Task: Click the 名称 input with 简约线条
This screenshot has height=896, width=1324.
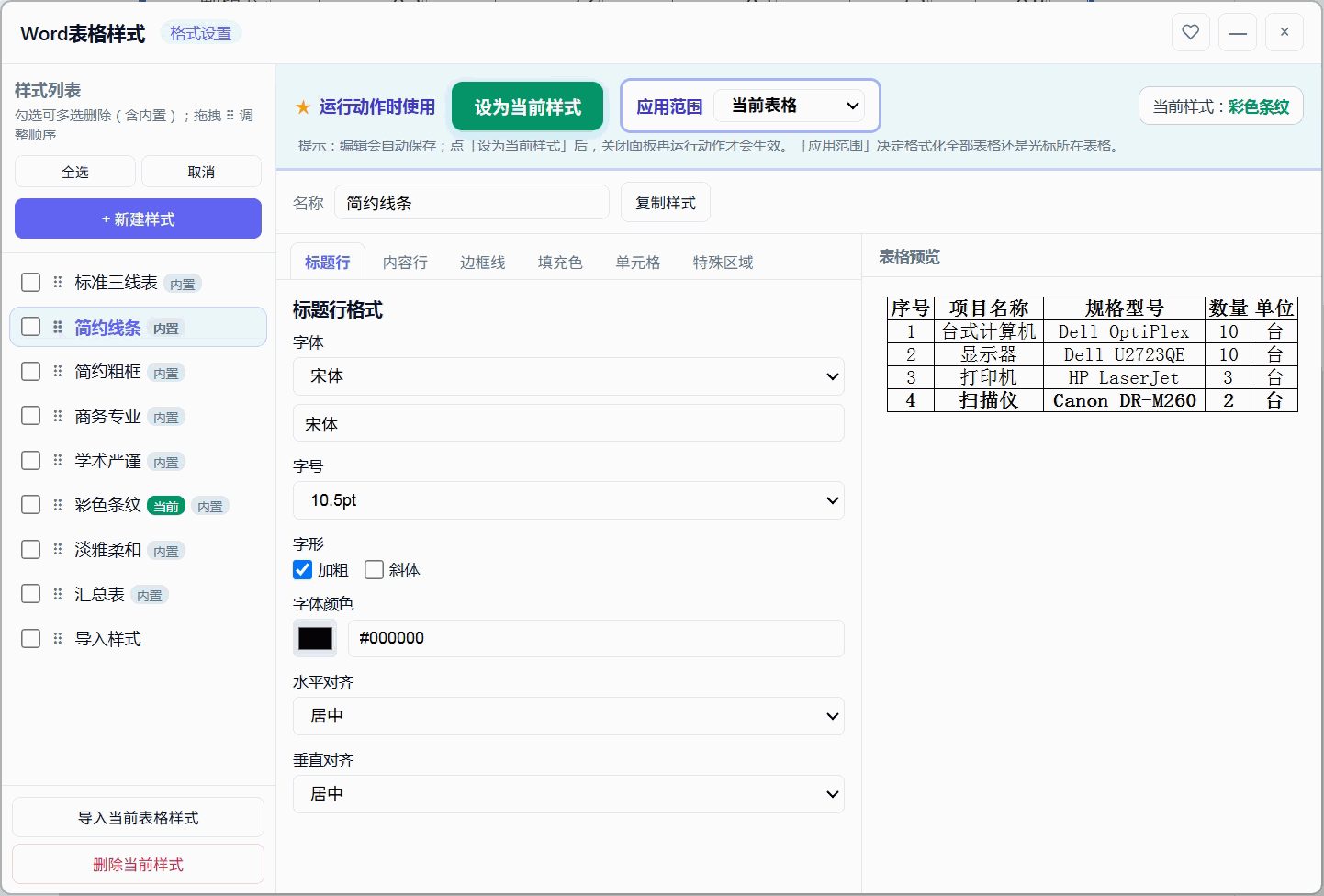Action: click(x=472, y=202)
